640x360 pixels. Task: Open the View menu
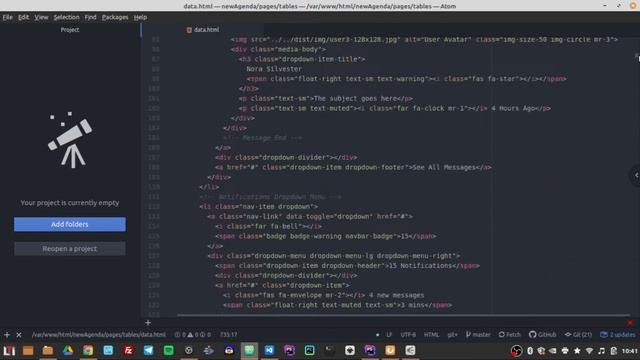click(x=41, y=17)
